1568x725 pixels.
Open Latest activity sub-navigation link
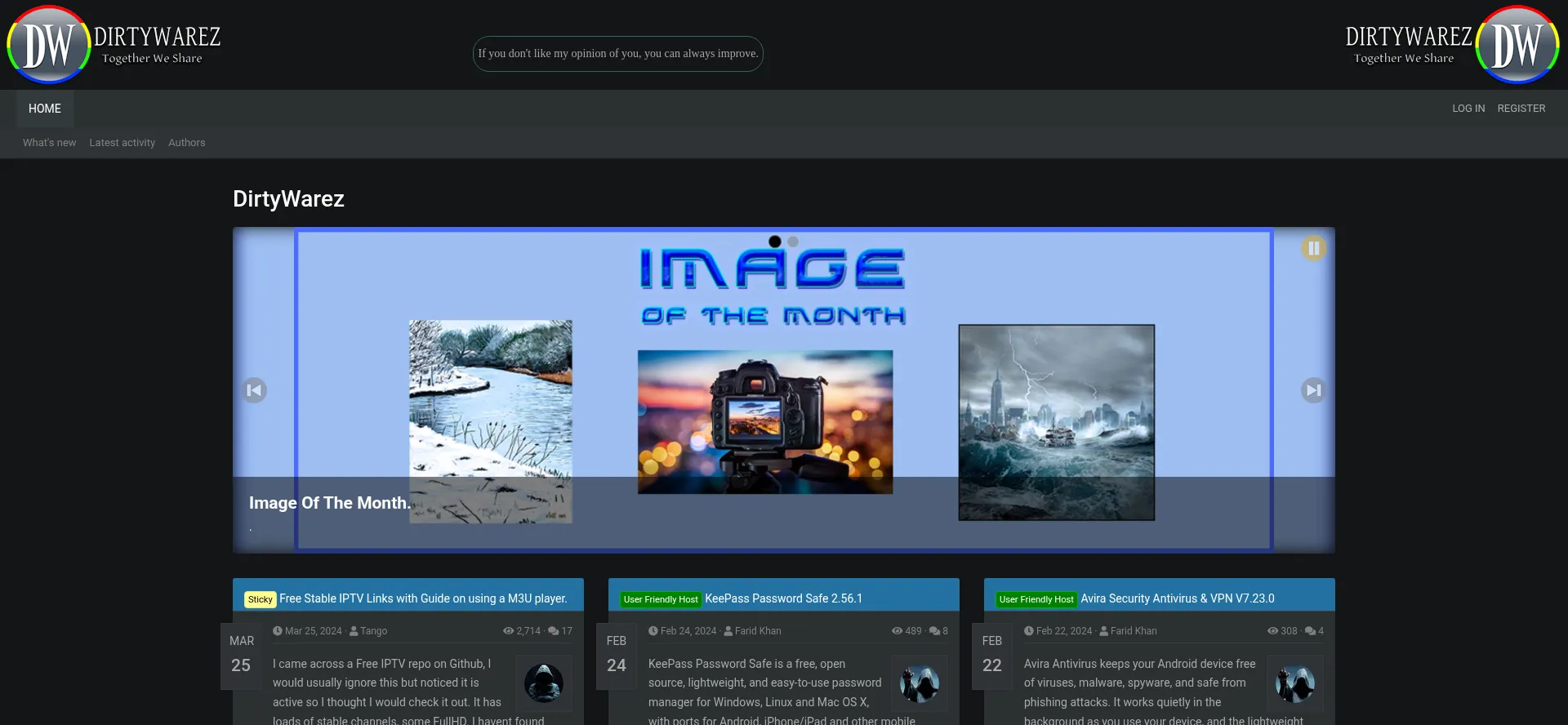point(122,143)
